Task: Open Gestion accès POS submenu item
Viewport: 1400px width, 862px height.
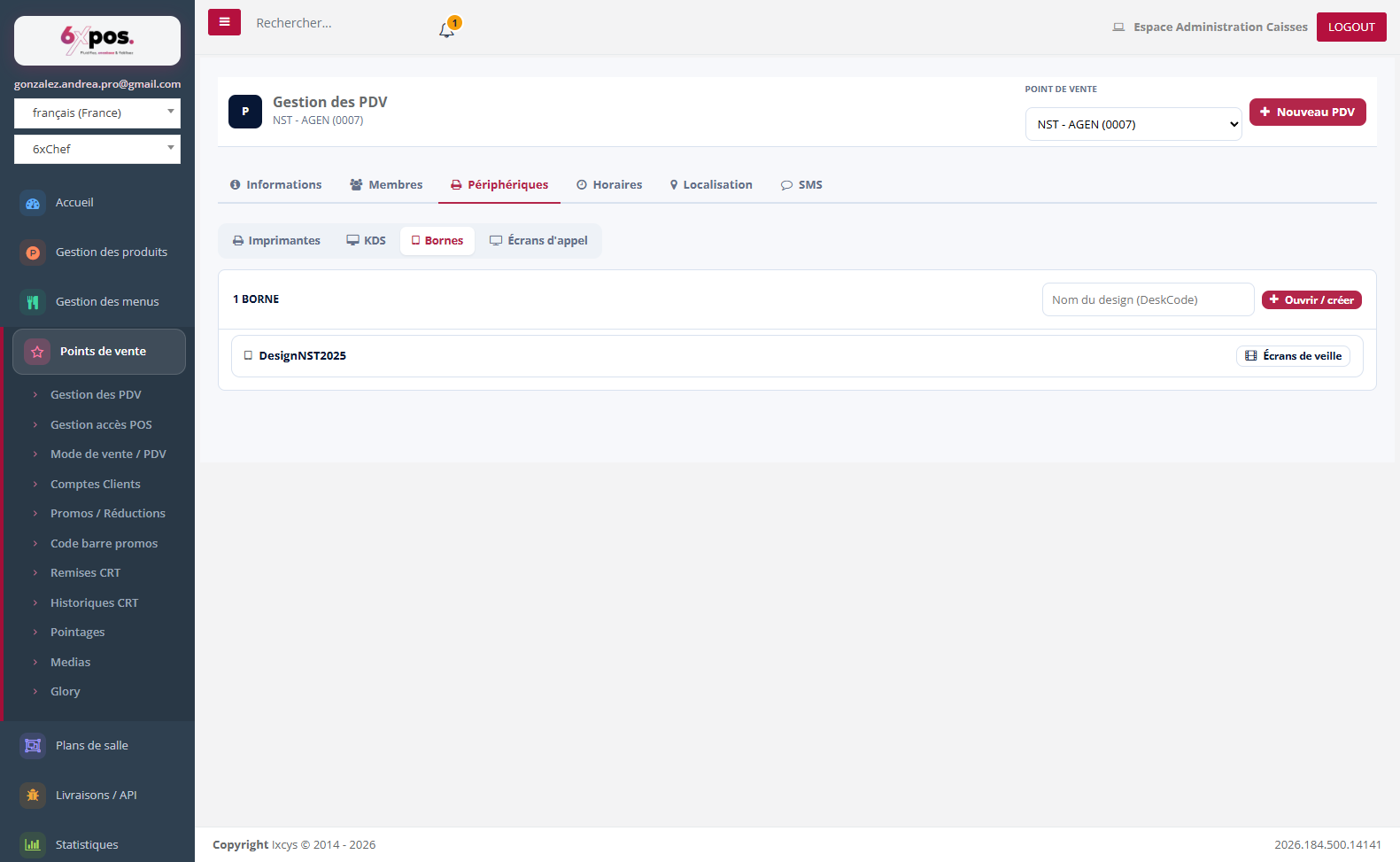Action: point(101,425)
